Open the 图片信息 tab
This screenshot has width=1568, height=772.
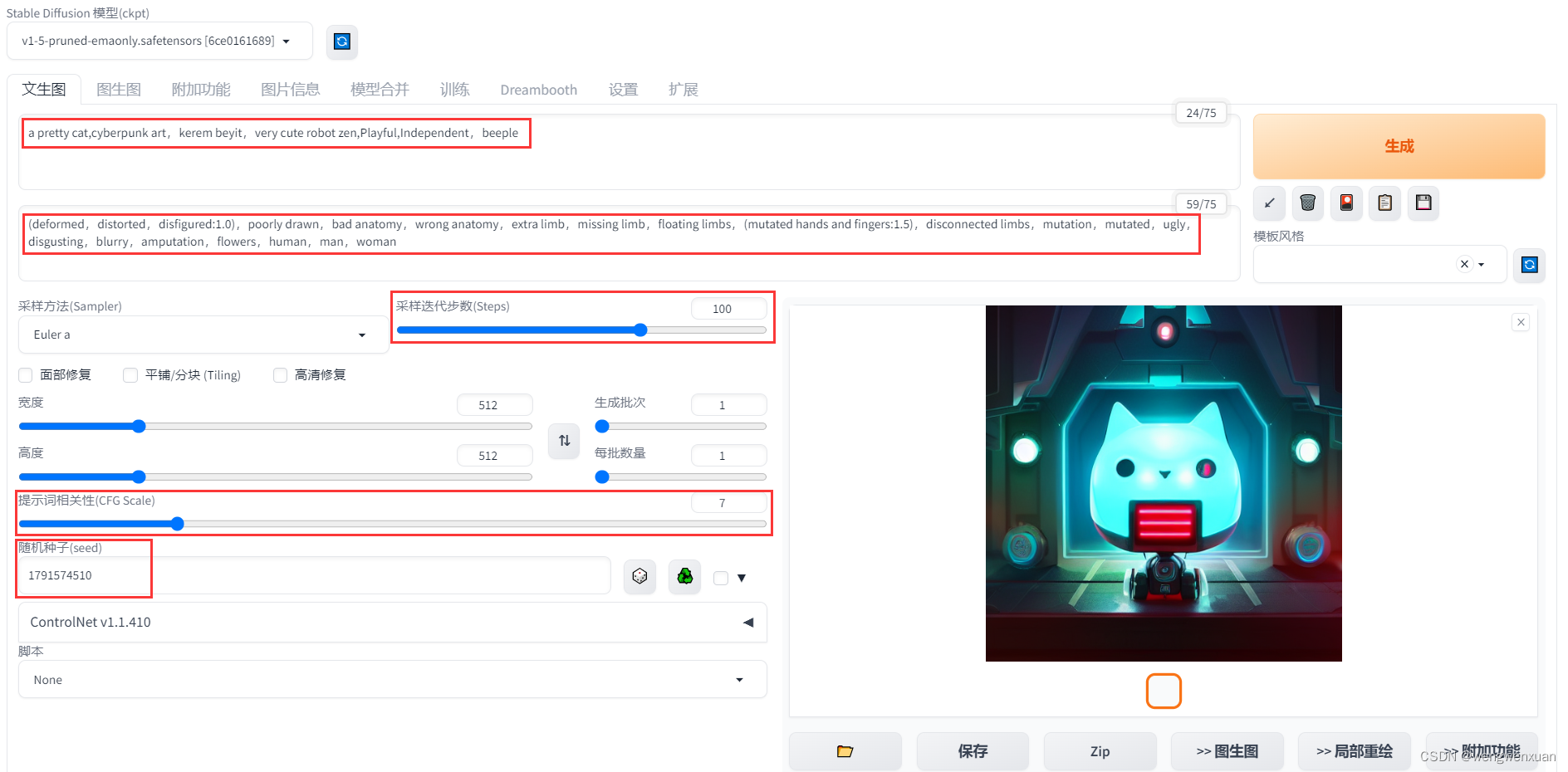point(290,90)
